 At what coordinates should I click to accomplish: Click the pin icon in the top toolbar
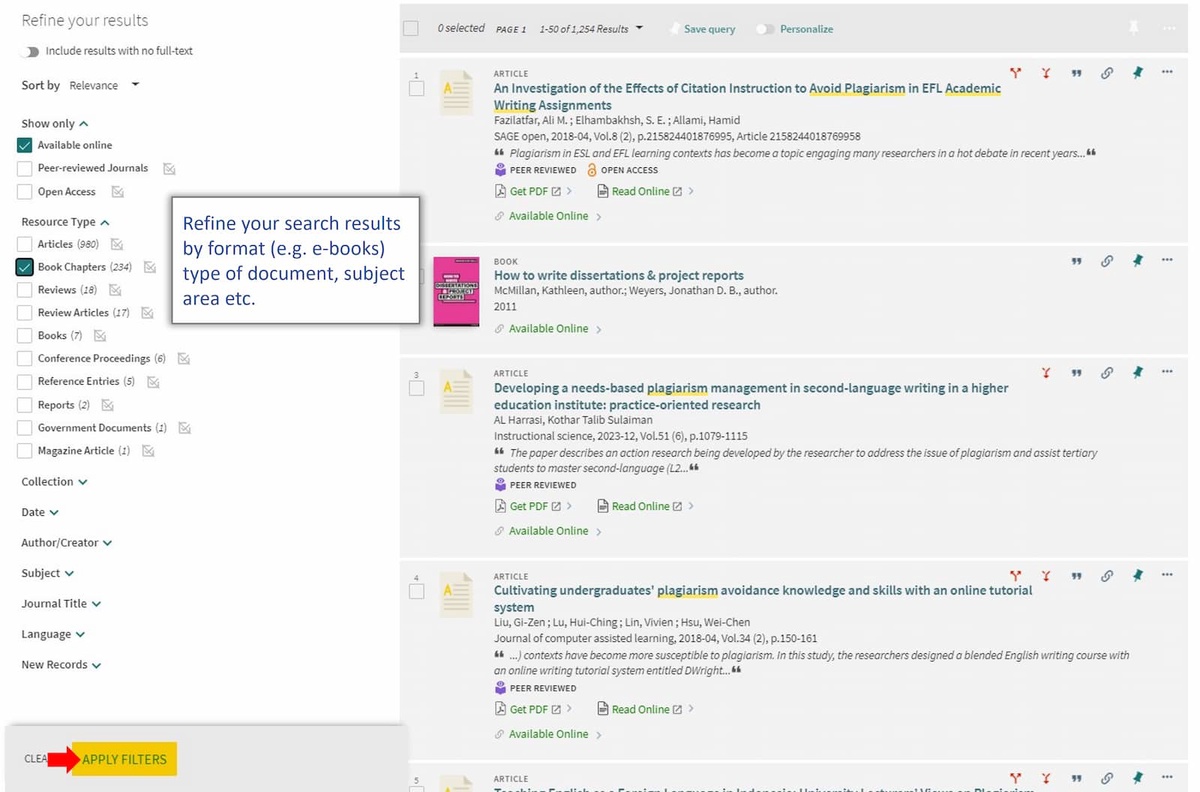pyautogui.click(x=1134, y=29)
